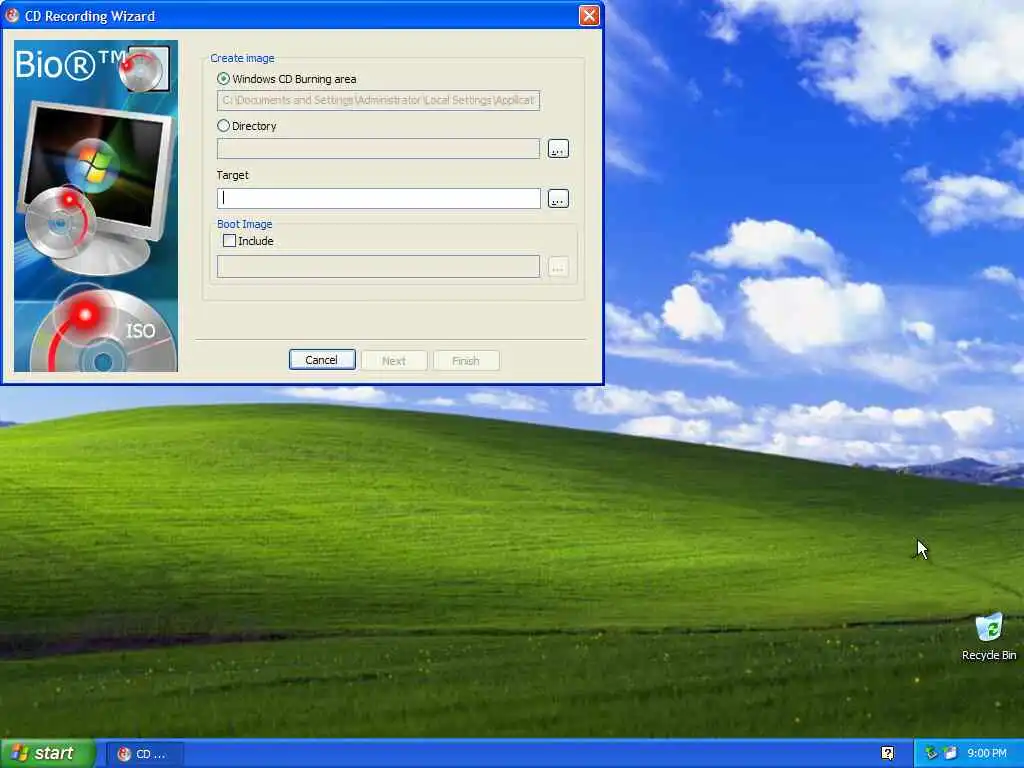
Task: Click the Finish button
Action: (466, 360)
